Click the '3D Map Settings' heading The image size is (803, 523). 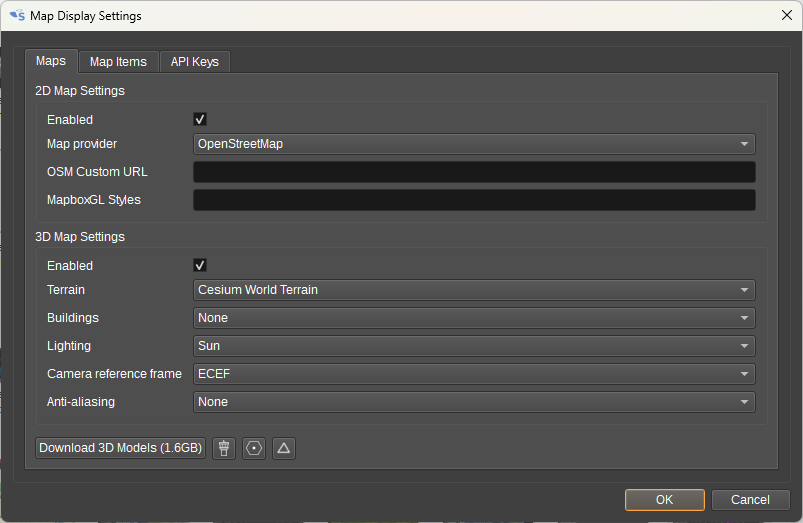point(80,237)
